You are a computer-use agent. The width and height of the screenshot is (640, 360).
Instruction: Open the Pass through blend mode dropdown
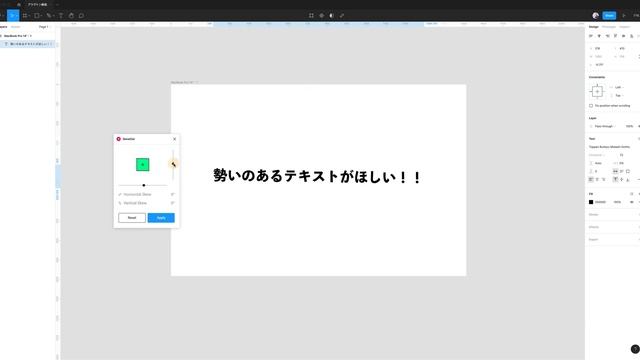(x=605, y=127)
